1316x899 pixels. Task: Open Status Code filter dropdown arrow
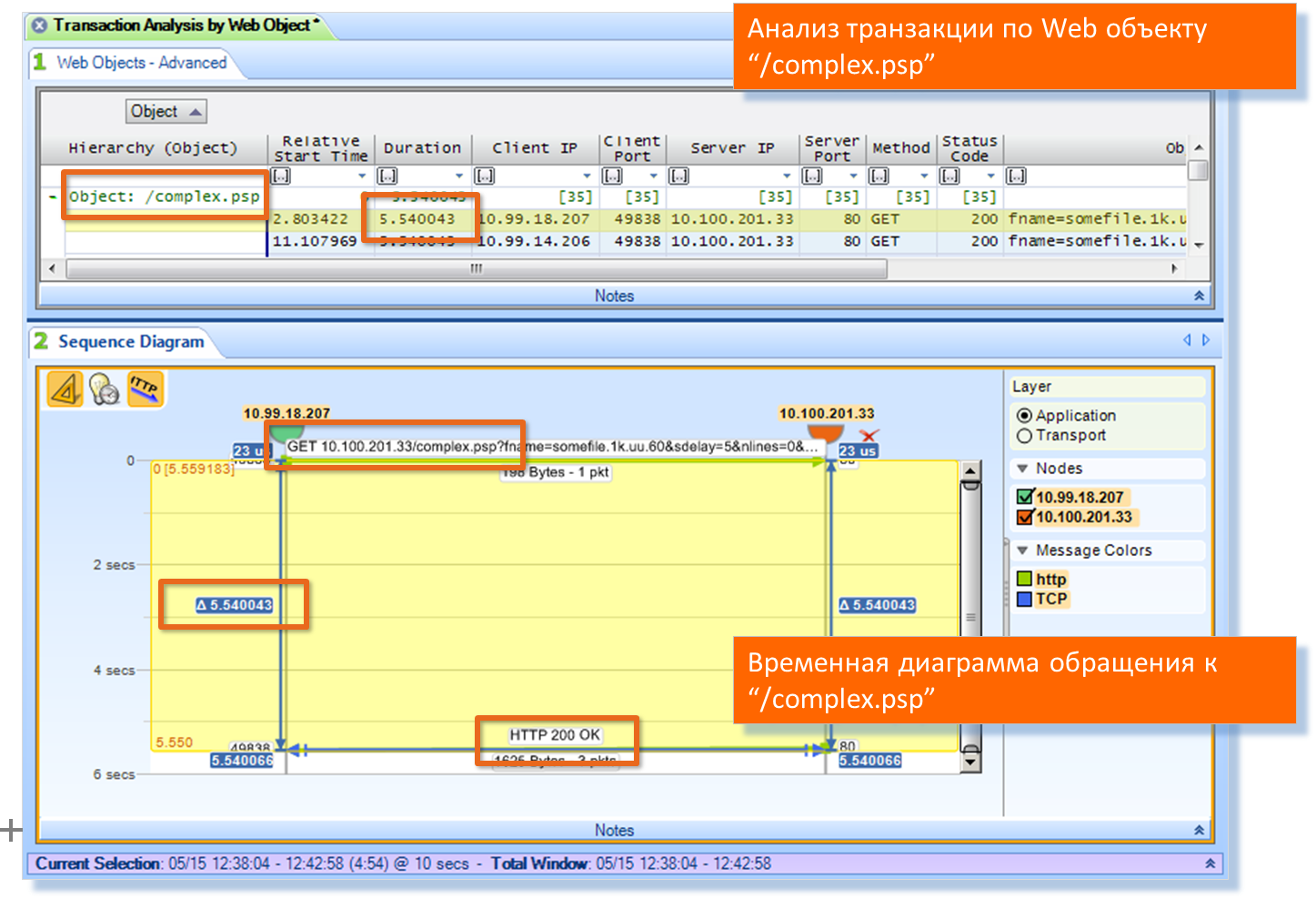tap(990, 176)
